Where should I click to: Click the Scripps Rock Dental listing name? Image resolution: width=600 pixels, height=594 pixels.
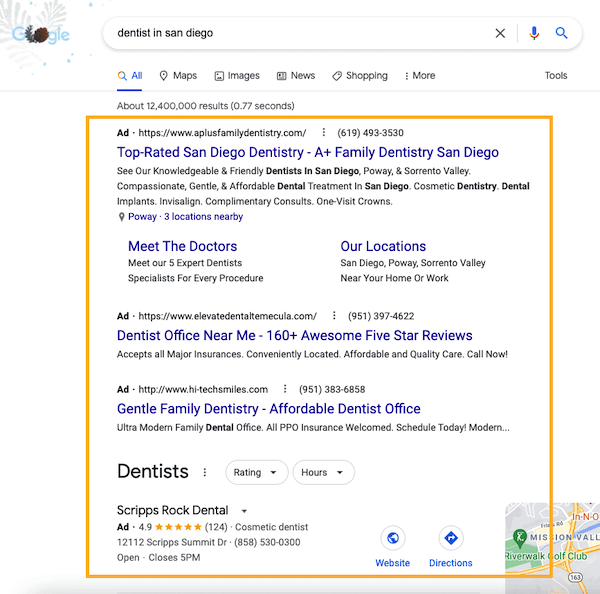pyautogui.click(x=173, y=510)
